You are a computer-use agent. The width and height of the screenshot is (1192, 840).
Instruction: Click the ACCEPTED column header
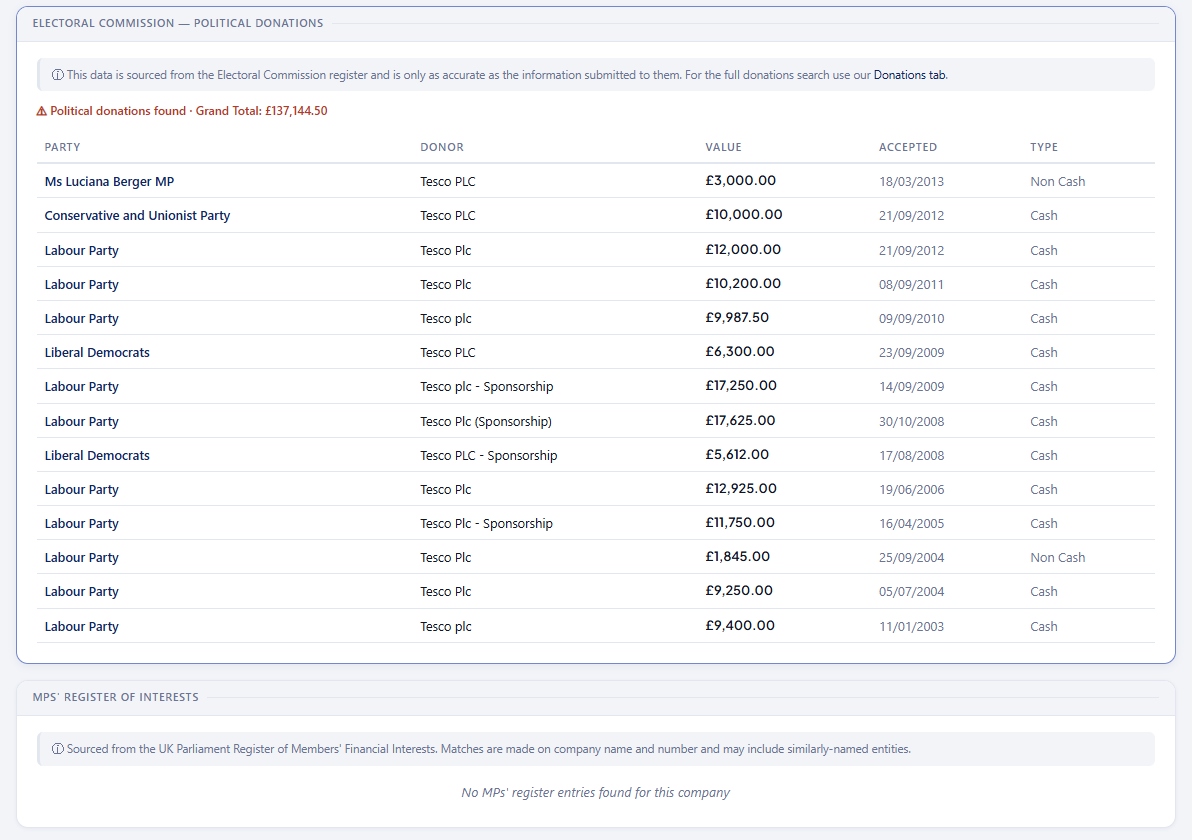coord(908,147)
